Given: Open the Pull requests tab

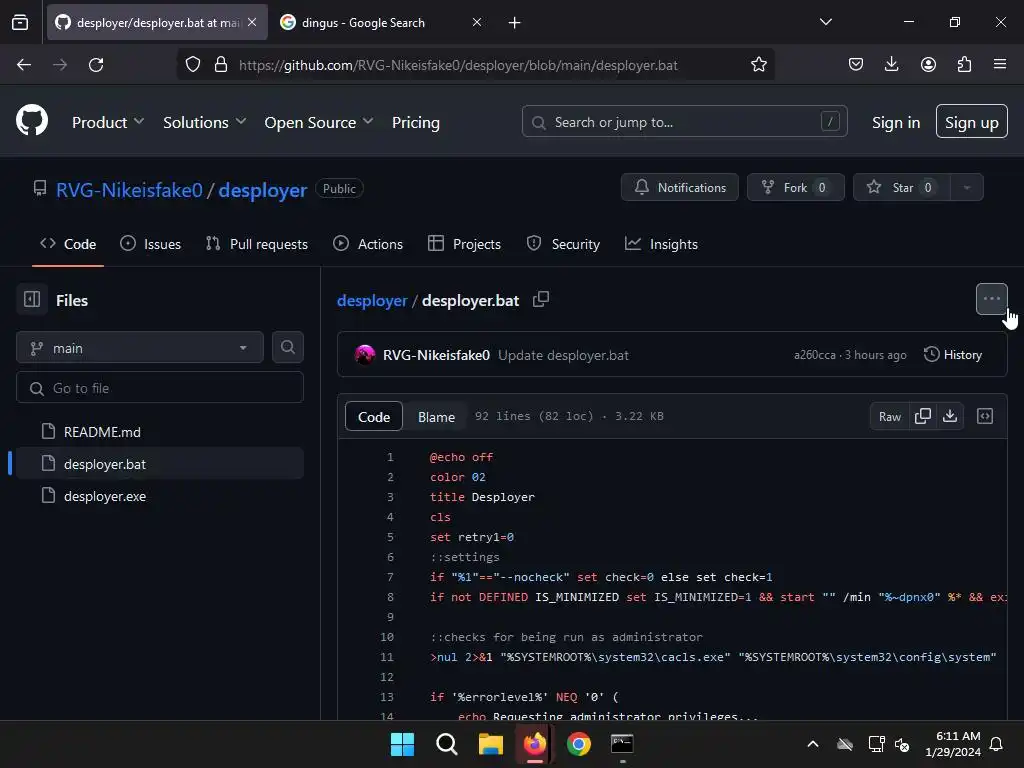Looking at the screenshot, I should [x=256, y=244].
